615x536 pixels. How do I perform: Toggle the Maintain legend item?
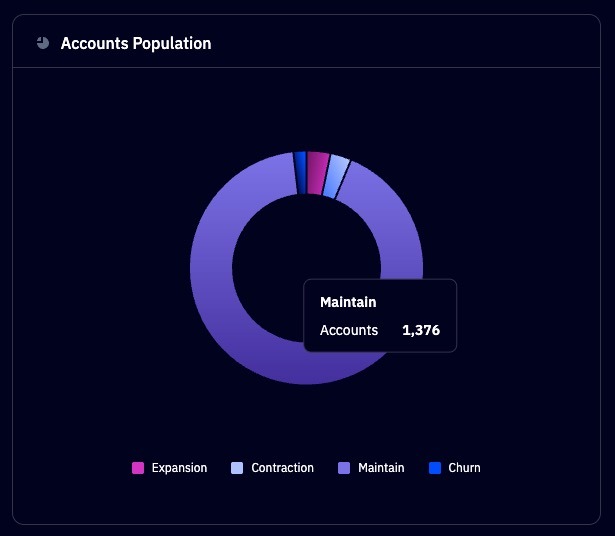pyautogui.click(x=371, y=468)
